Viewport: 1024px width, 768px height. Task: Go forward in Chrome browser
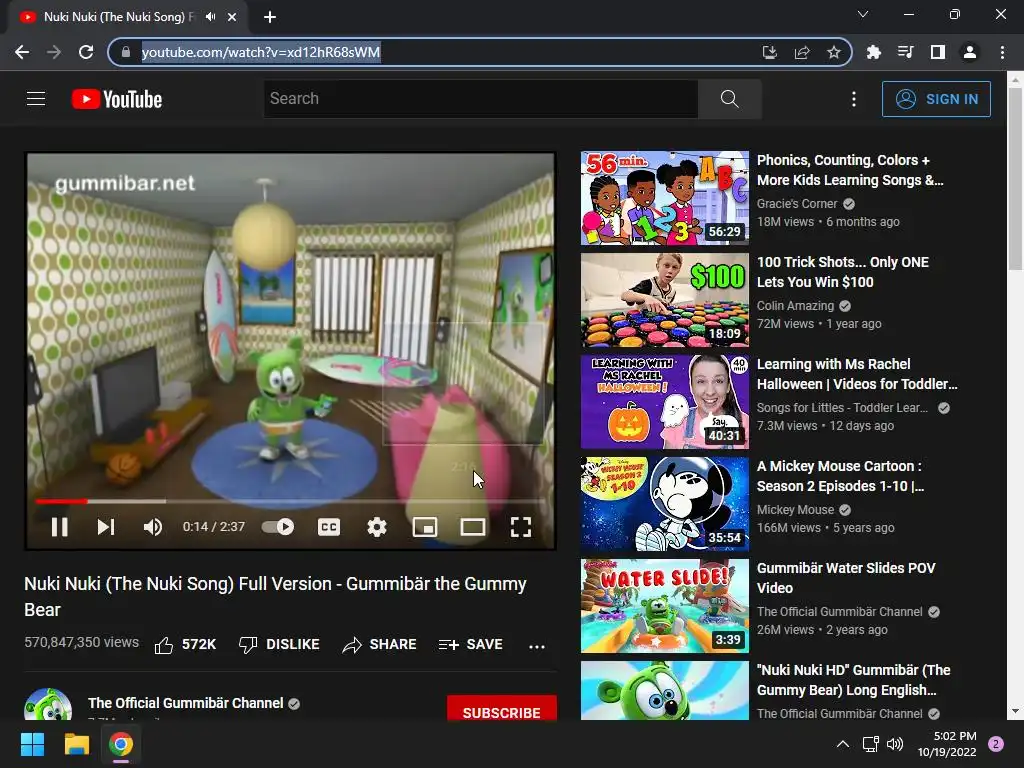(x=54, y=52)
